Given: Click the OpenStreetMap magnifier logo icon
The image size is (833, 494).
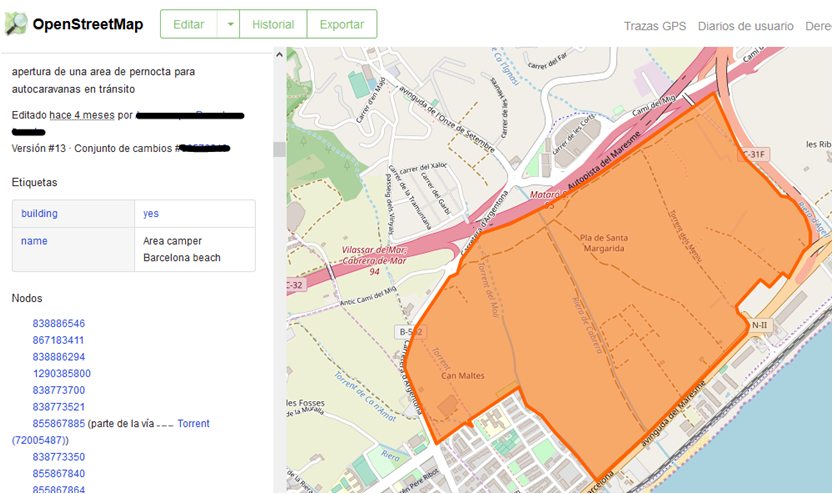Looking at the screenshot, I should (15, 24).
